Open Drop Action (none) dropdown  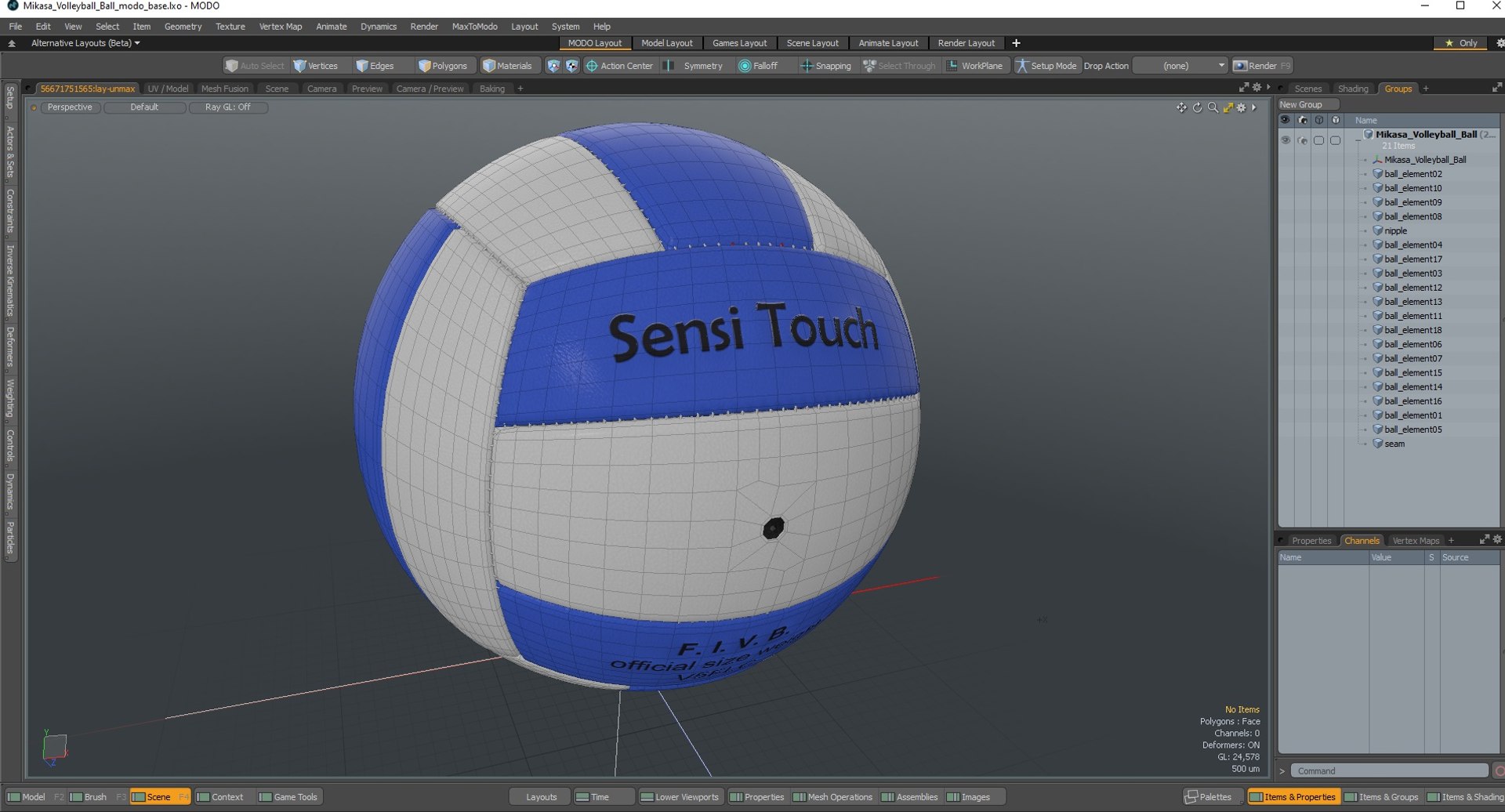[x=1180, y=66]
